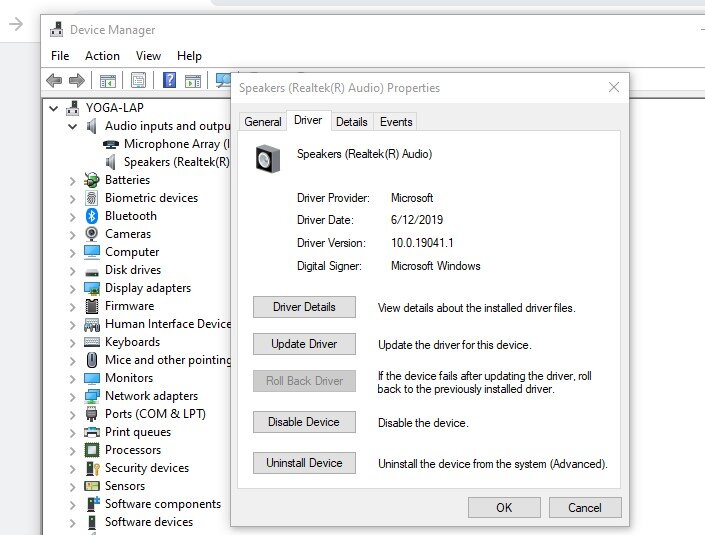Screen dimensions: 705x535
Task: Click the driver version 10.0.19041.1 value
Action: click(x=422, y=243)
